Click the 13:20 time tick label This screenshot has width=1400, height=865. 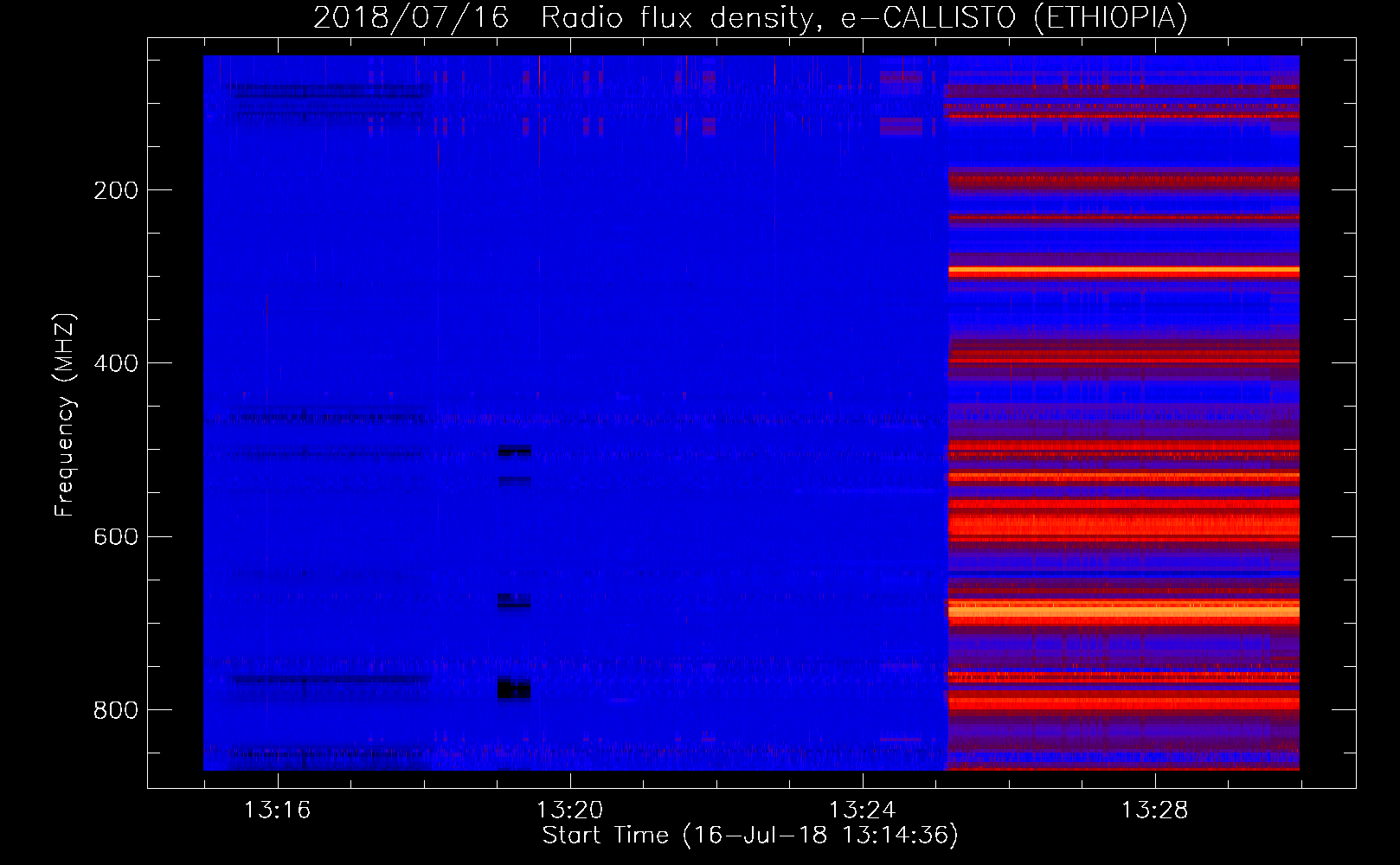click(569, 811)
